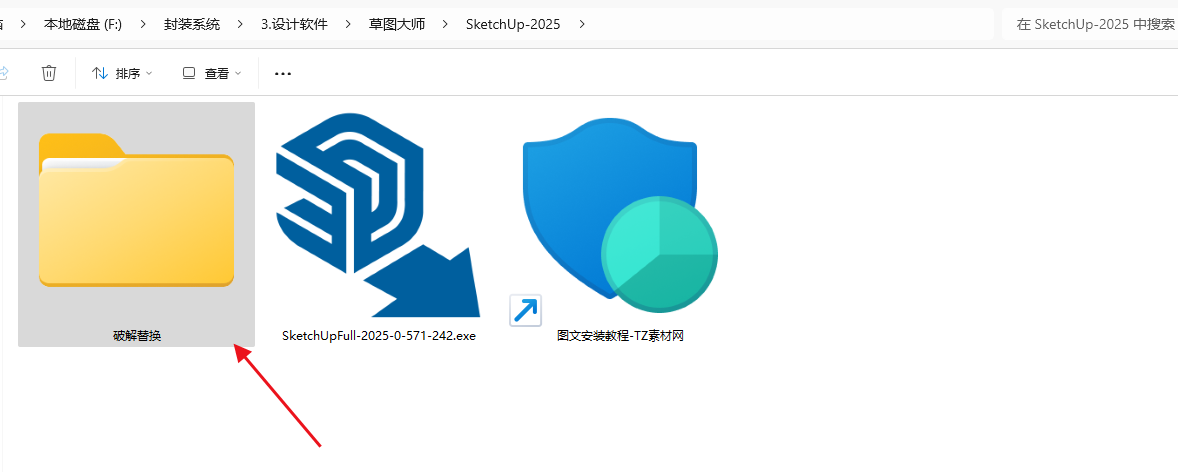This screenshot has height=472, width=1178.
Task: Click SketchUp-2025 breadcrumb segment
Action: tap(512, 24)
